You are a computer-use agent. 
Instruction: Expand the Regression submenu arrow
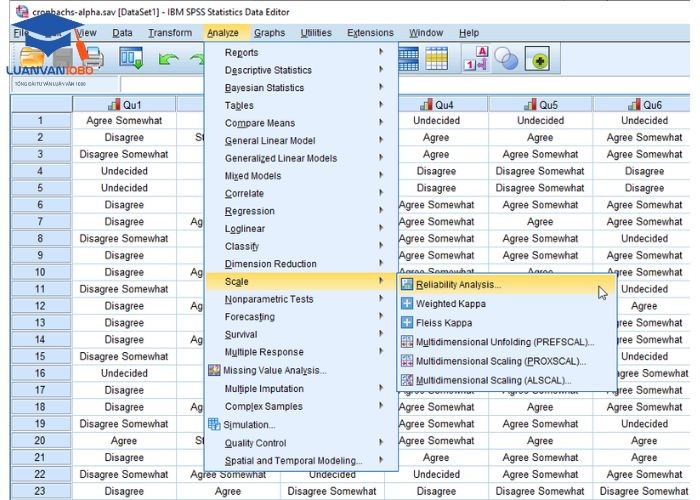coord(381,210)
